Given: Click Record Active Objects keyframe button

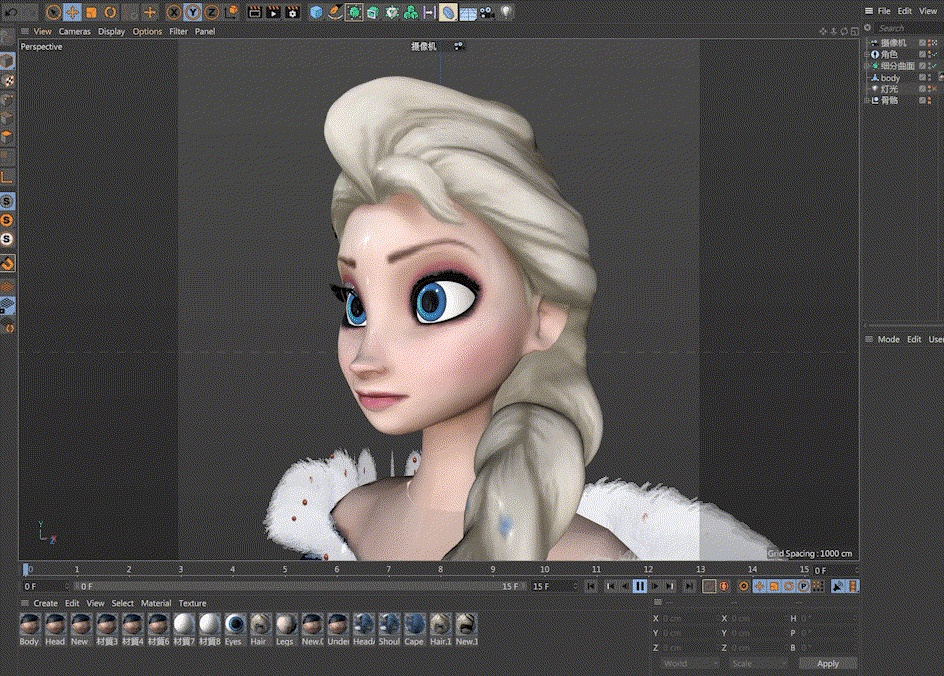Looking at the screenshot, I should click(x=709, y=586).
